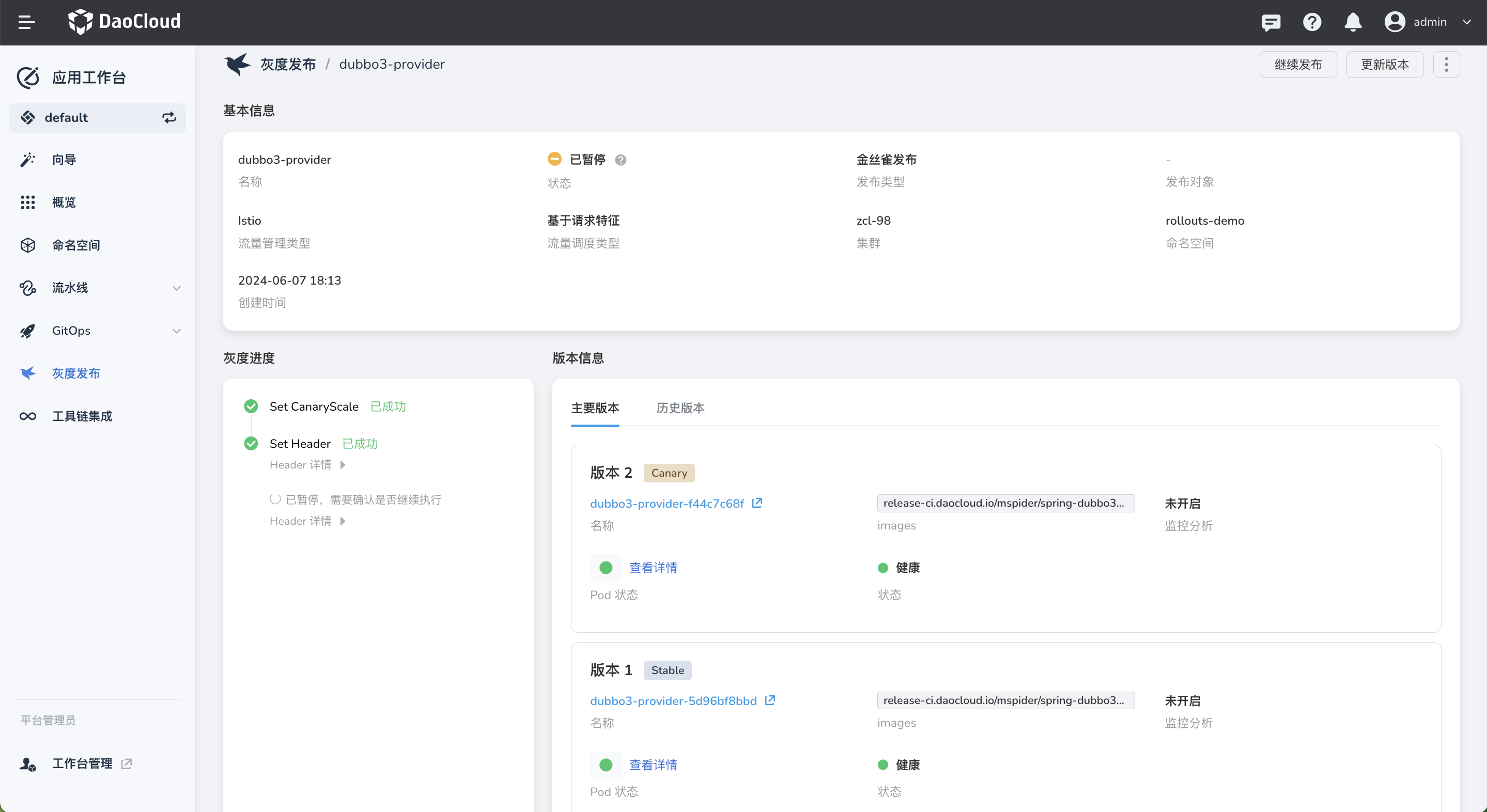Image resolution: width=1487 pixels, height=812 pixels.
Task: Click the help question mark icon
Action: 1311,22
